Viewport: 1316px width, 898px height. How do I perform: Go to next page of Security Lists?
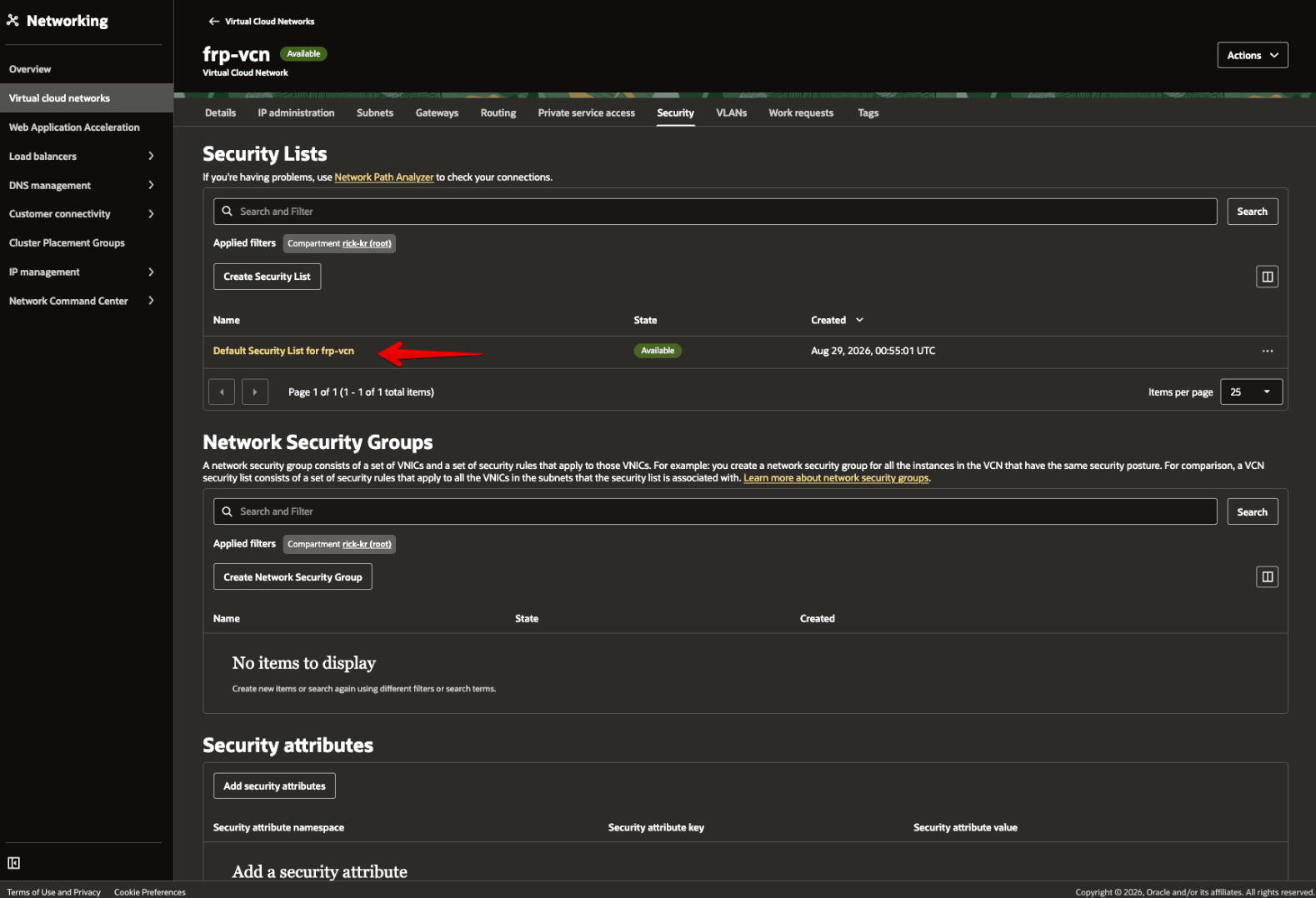coord(255,392)
